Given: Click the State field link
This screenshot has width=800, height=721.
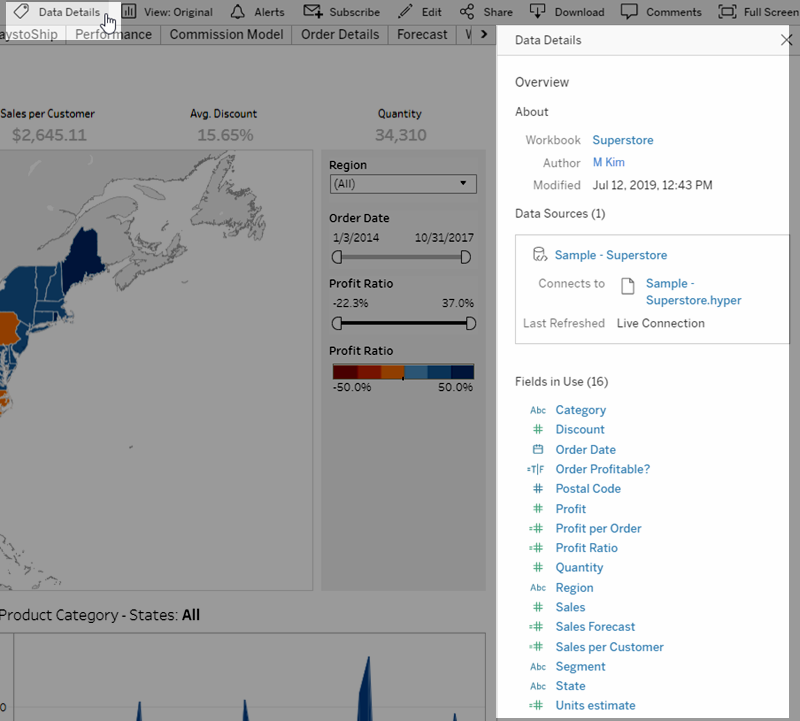Looking at the screenshot, I should coord(570,686).
